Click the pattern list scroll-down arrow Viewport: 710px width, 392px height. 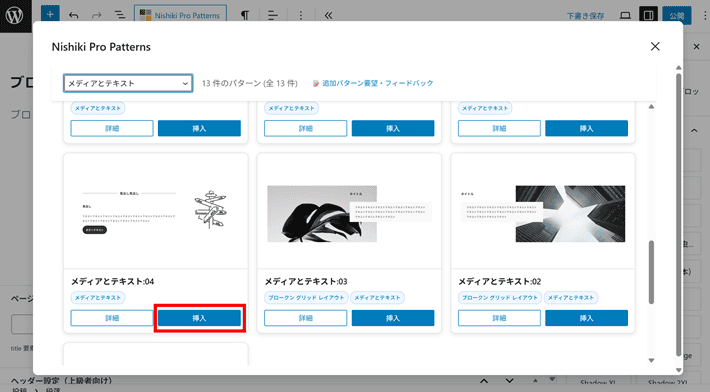tap(651, 360)
